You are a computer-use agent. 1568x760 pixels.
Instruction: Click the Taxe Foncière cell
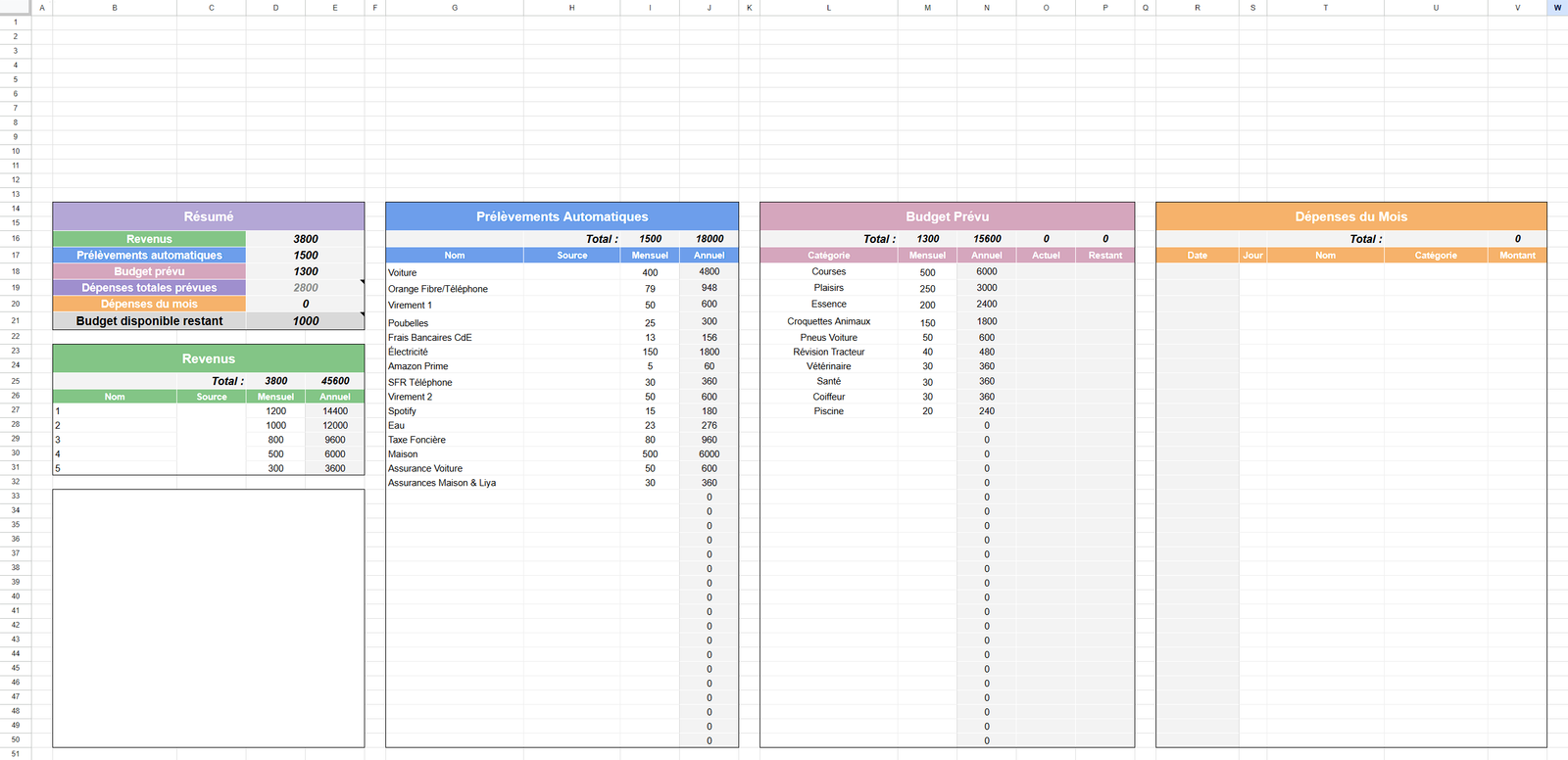click(x=454, y=440)
